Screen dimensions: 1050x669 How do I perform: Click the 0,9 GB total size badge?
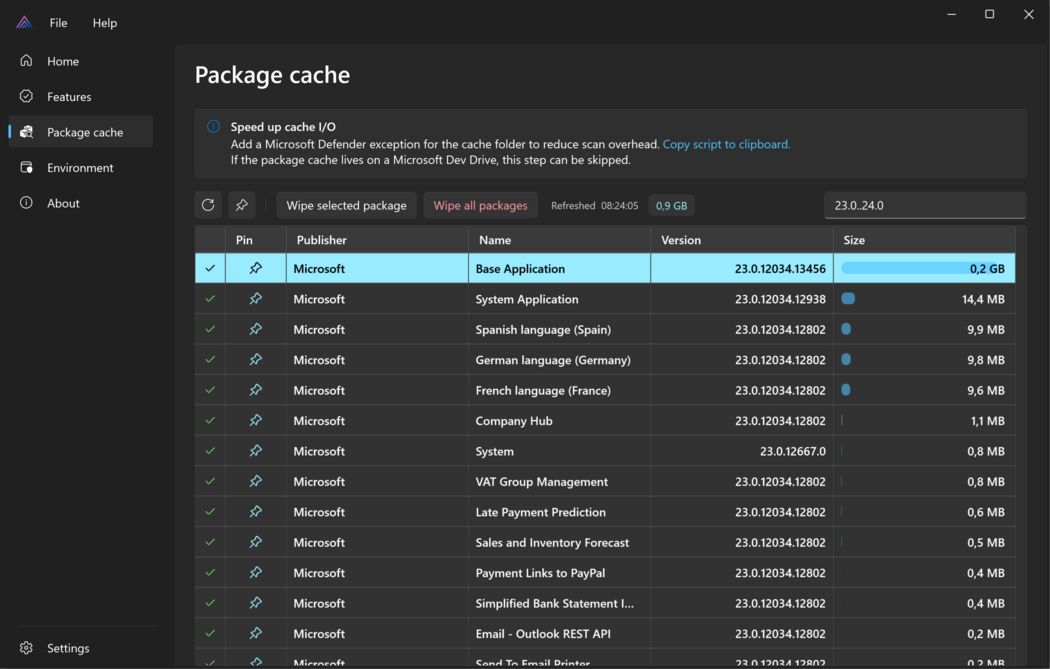click(x=671, y=206)
